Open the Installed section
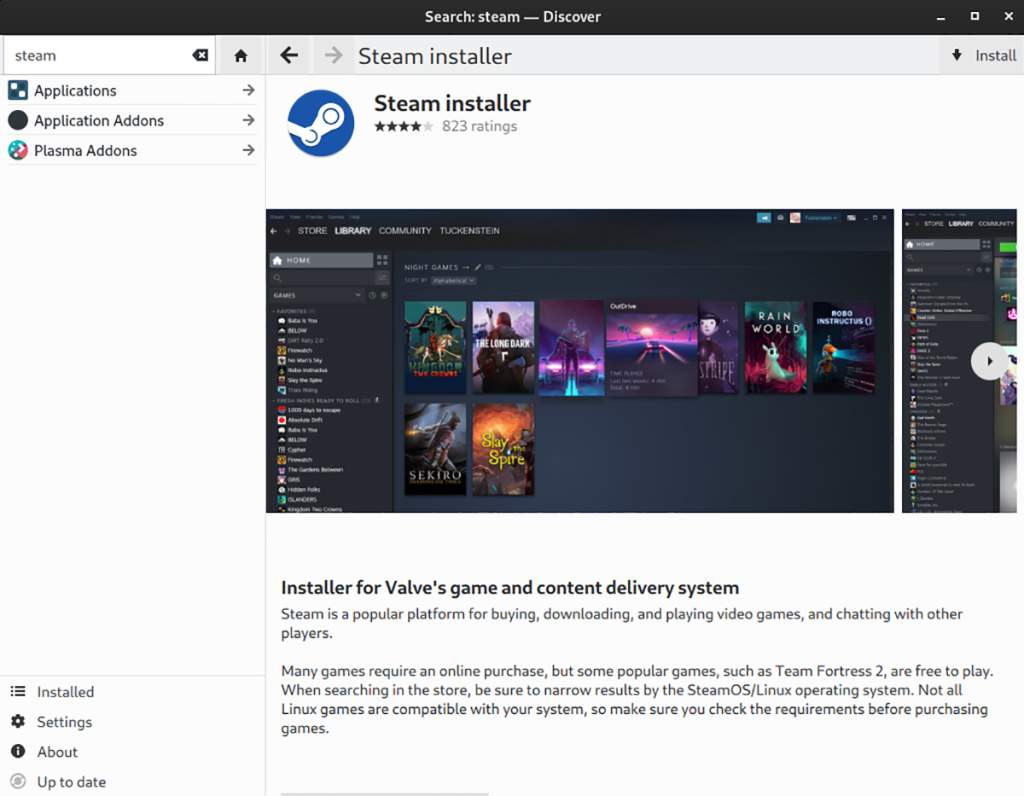Screen dimensions: 1024x796 click(65, 692)
